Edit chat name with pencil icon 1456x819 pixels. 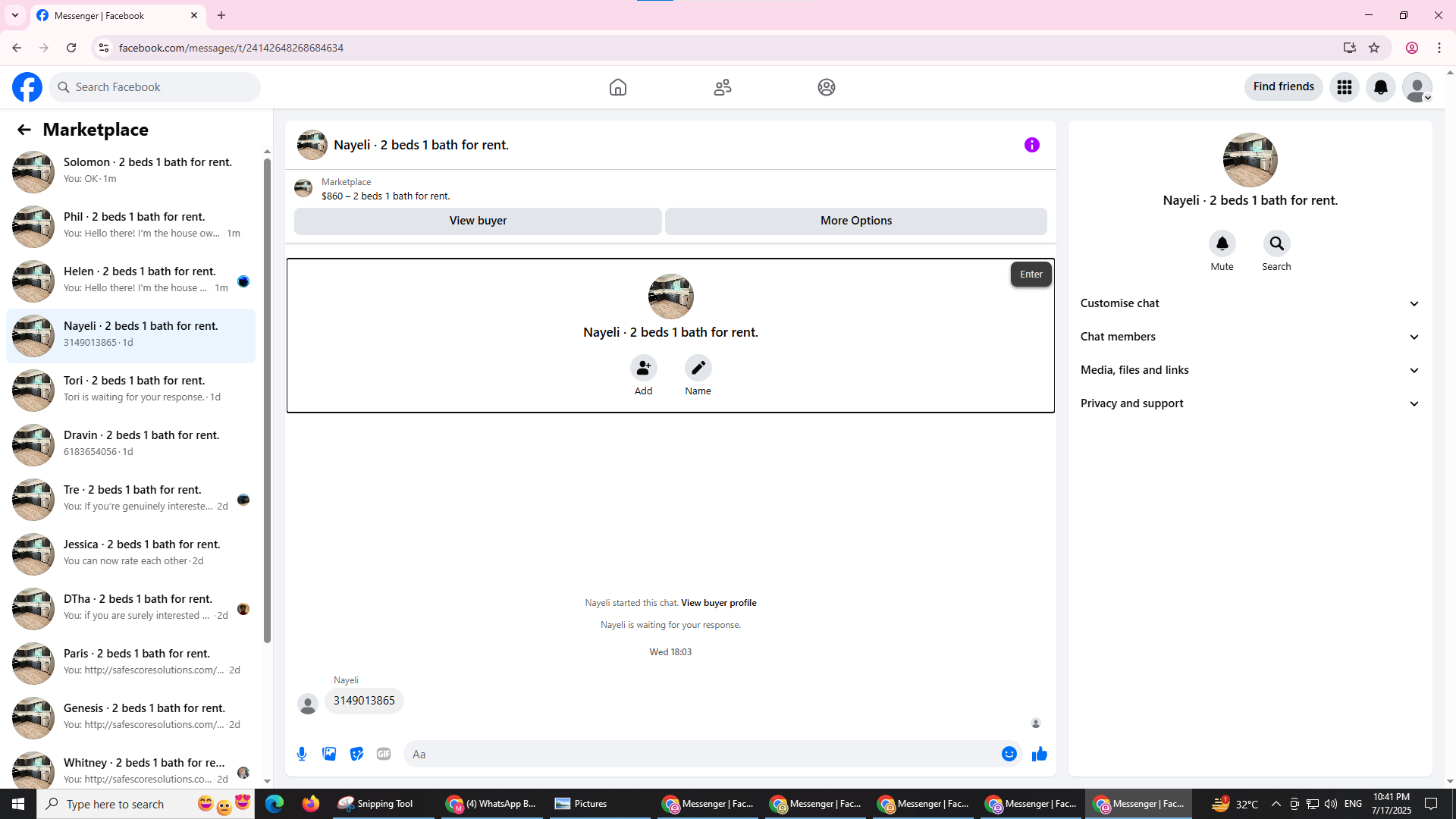698,369
